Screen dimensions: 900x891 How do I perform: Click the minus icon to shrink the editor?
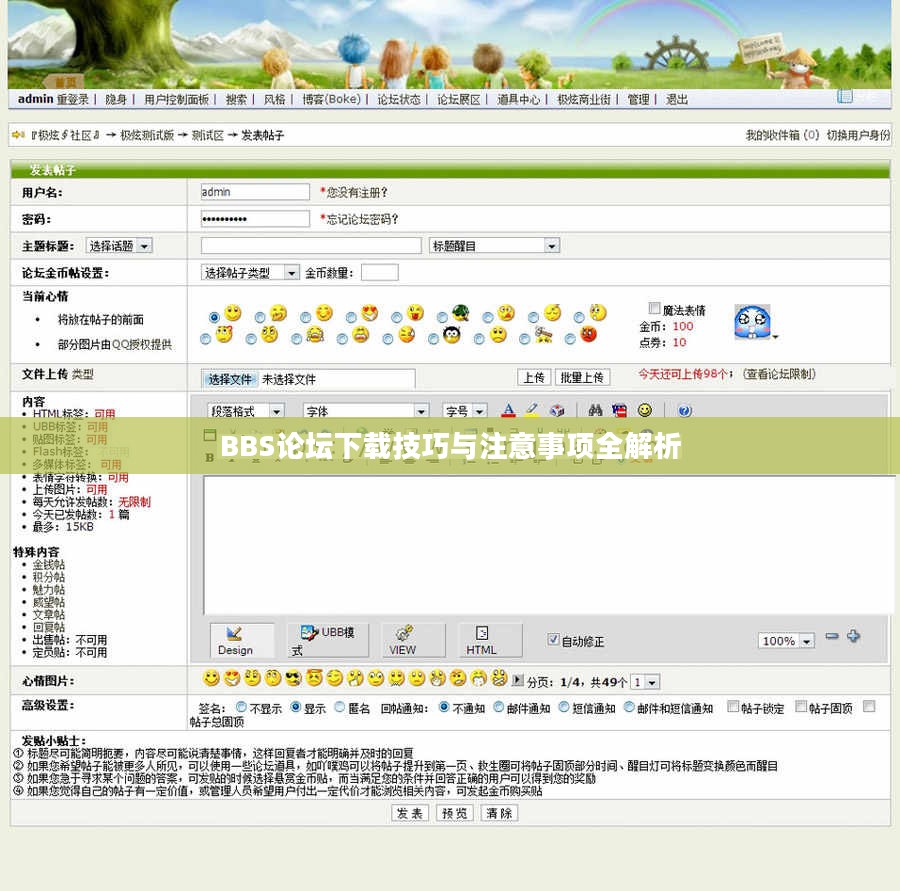tap(832, 636)
